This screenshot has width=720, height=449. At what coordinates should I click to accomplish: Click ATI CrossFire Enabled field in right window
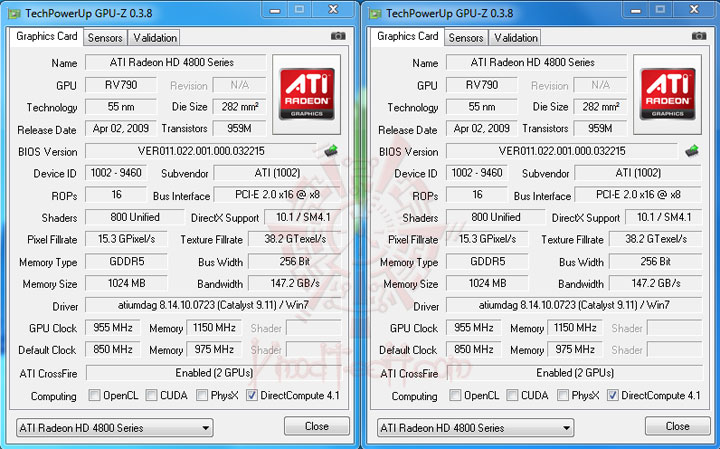click(575, 373)
